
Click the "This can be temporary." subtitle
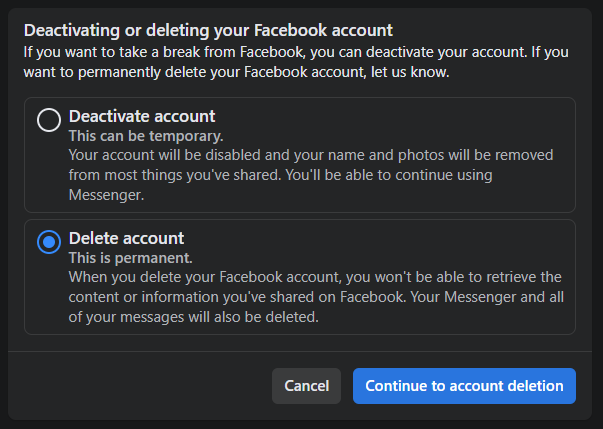[146, 136]
